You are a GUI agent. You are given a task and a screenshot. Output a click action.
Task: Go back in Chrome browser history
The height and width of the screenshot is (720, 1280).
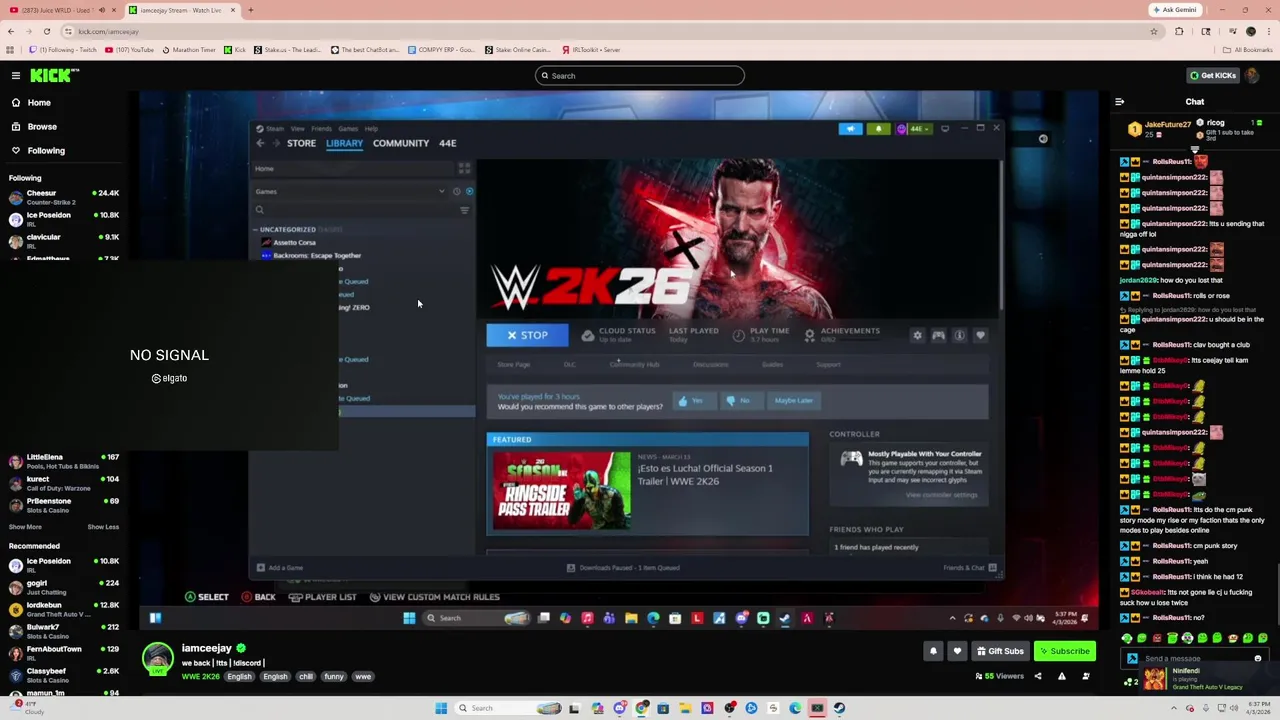(11, 31)
